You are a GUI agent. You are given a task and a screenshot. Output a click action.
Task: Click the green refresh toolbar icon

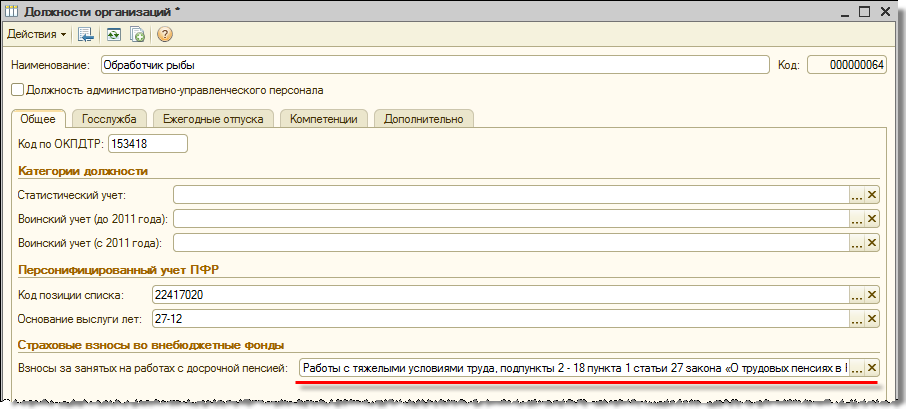coord(113,34)
